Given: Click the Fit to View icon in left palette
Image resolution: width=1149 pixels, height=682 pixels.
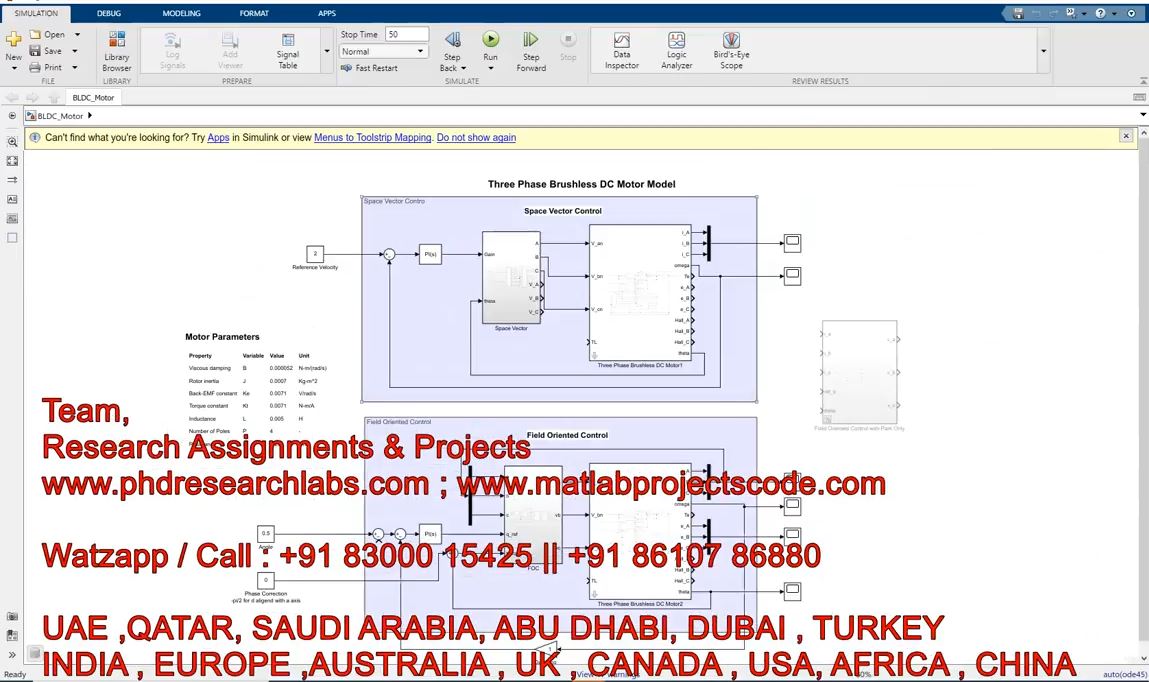Looking at the screenshot, I should (12, 161).
